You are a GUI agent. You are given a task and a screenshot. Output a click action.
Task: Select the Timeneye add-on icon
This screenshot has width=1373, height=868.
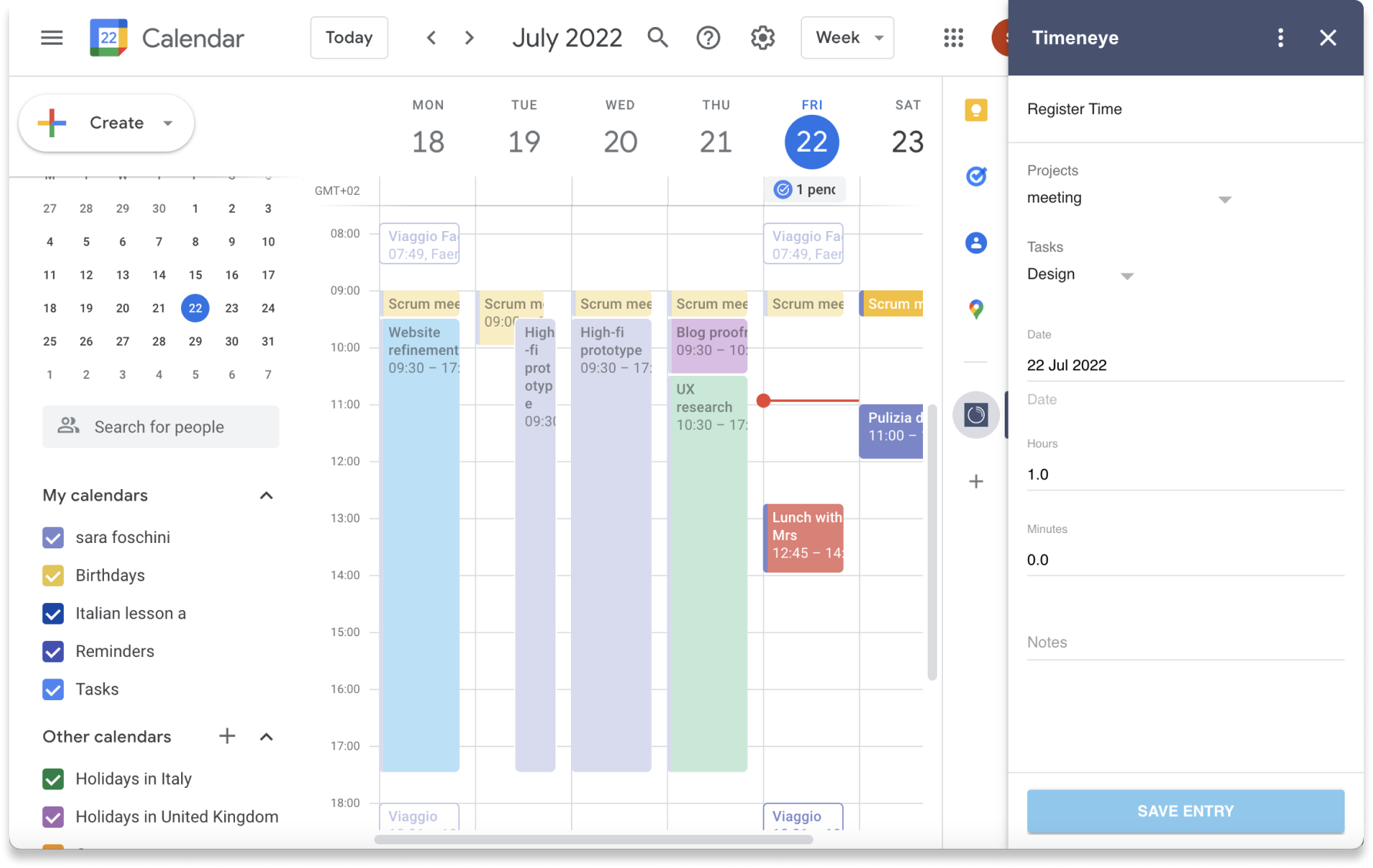[976, 415]
